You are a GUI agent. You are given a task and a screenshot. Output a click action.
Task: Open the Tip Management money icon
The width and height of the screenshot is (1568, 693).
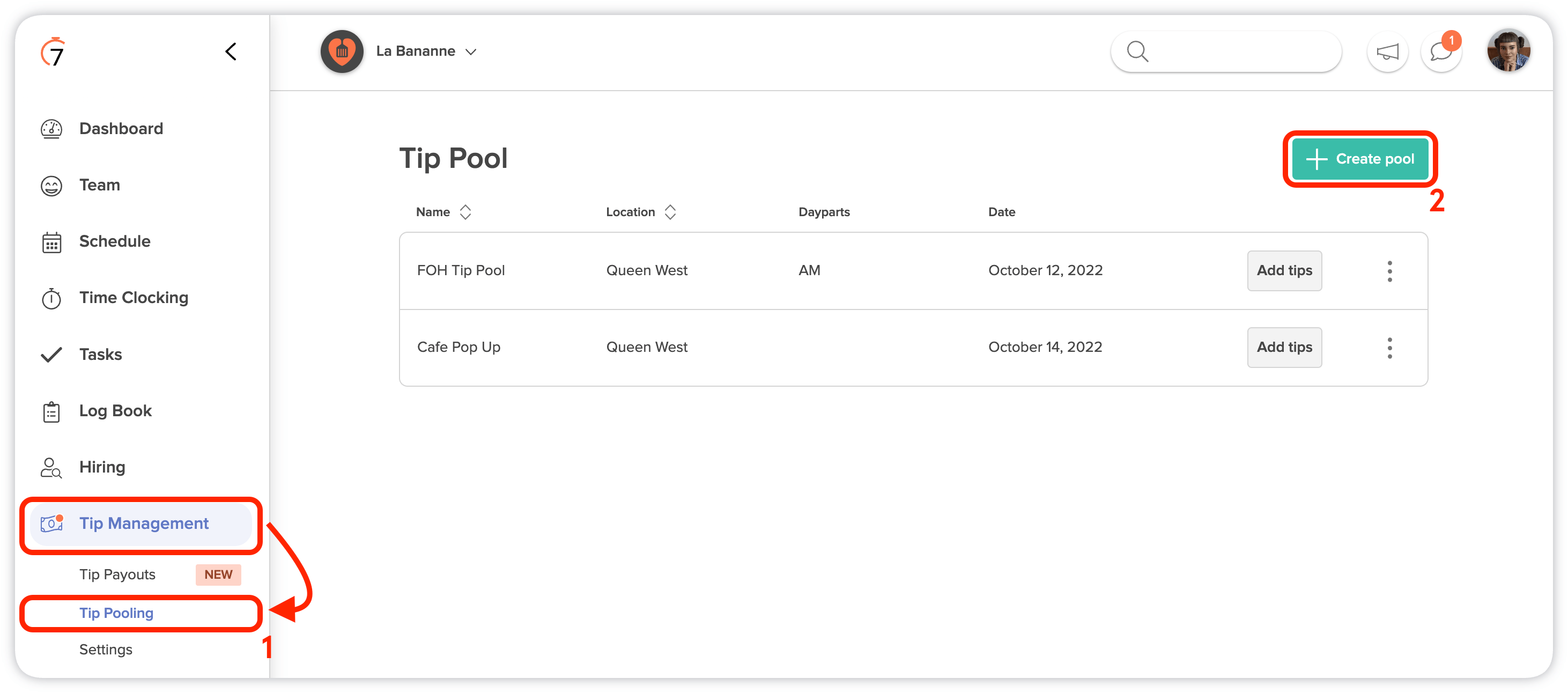53,524
